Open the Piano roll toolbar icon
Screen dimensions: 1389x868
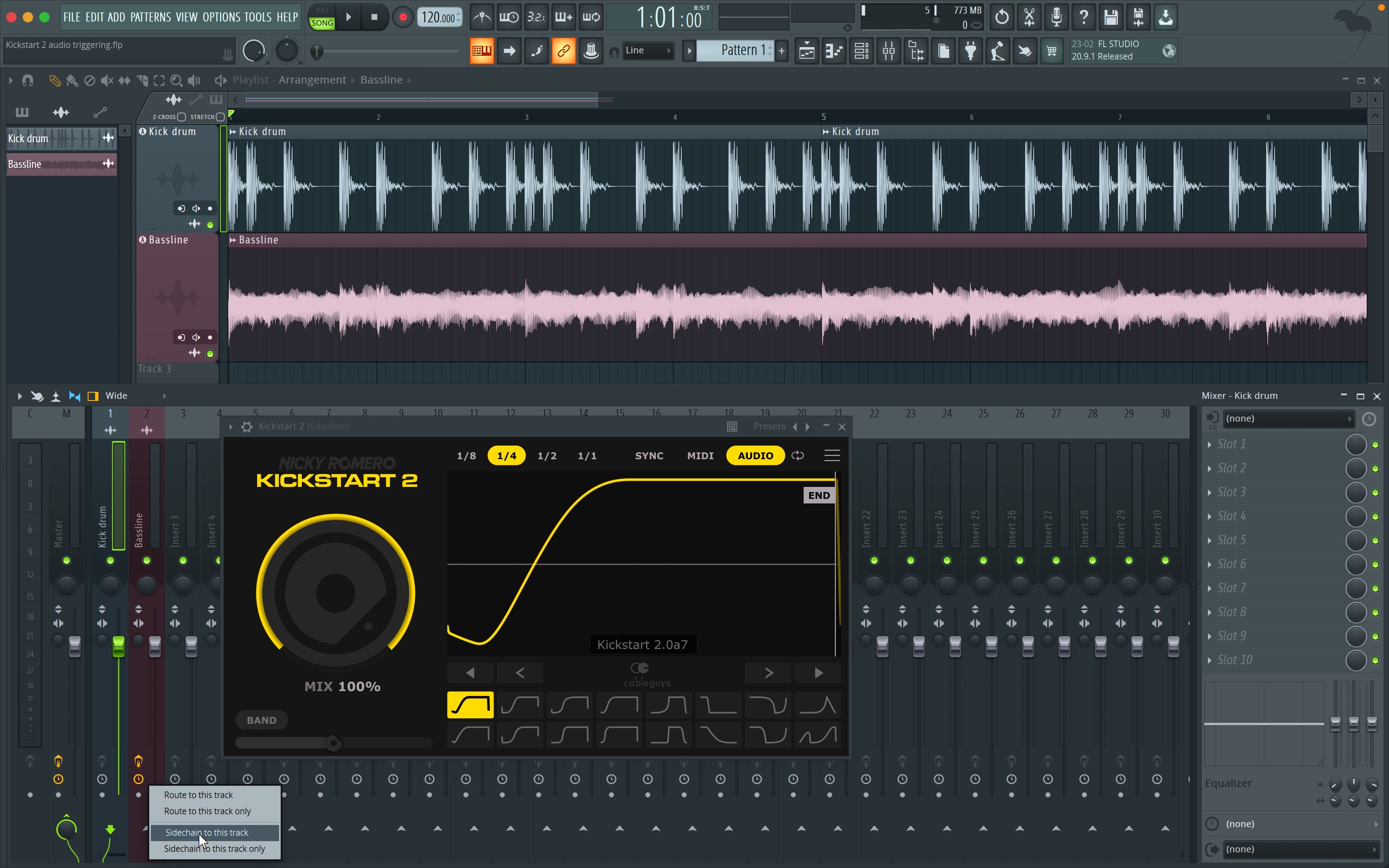(x=834, y=51)
